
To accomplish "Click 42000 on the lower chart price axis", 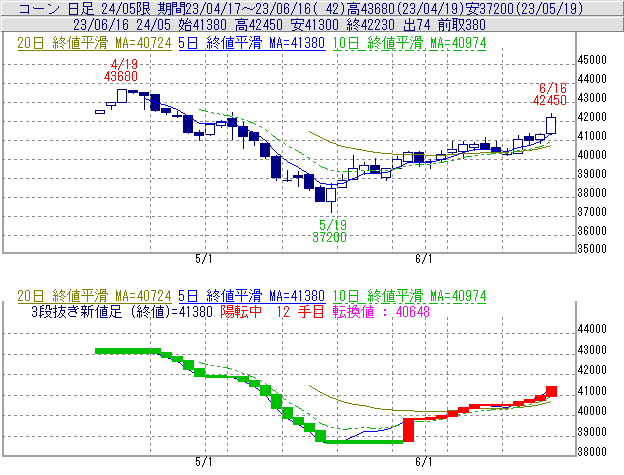I will point(592,370).
